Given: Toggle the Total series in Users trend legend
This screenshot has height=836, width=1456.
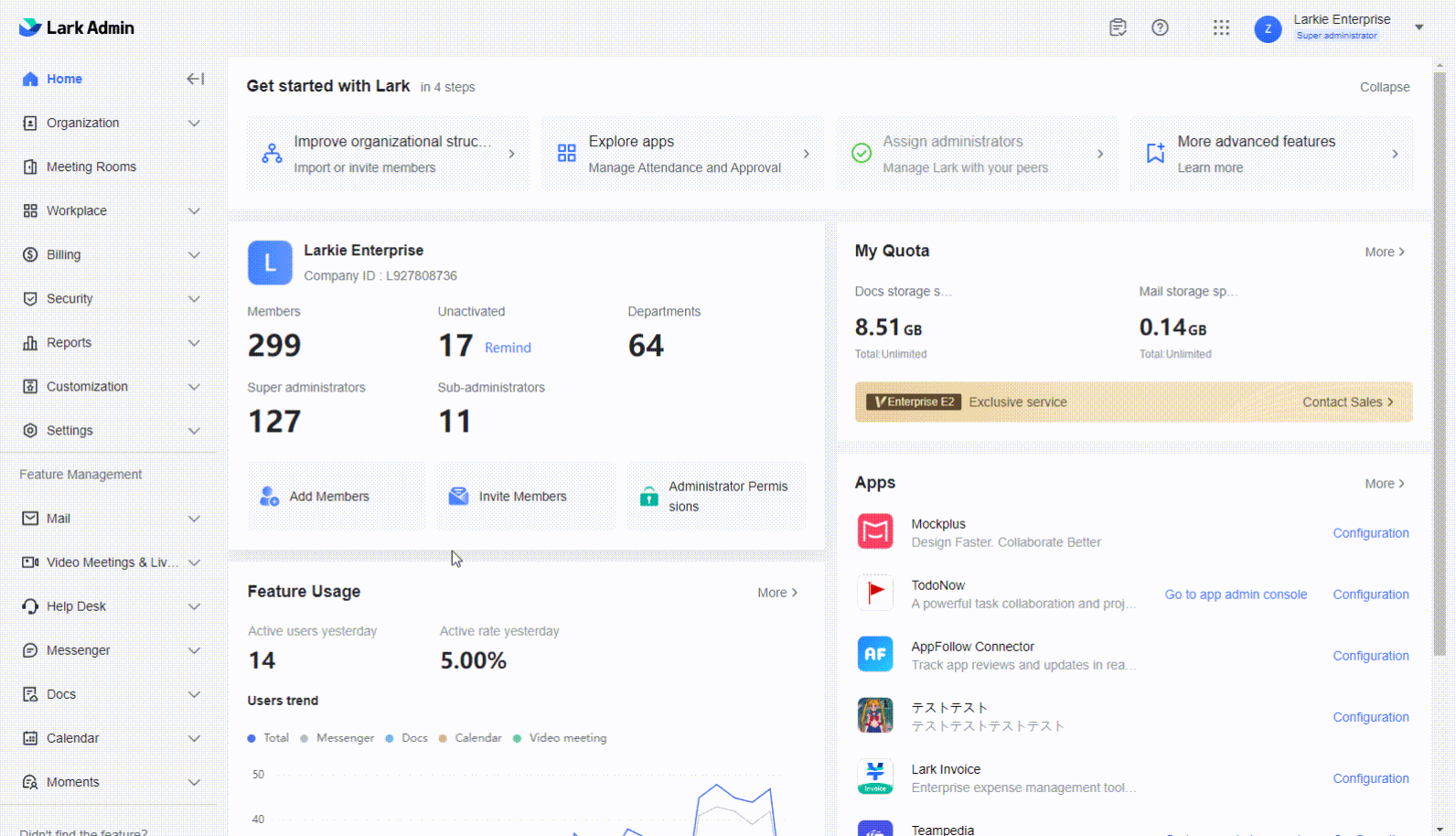Looking at the screenshot, I should 268,737.
